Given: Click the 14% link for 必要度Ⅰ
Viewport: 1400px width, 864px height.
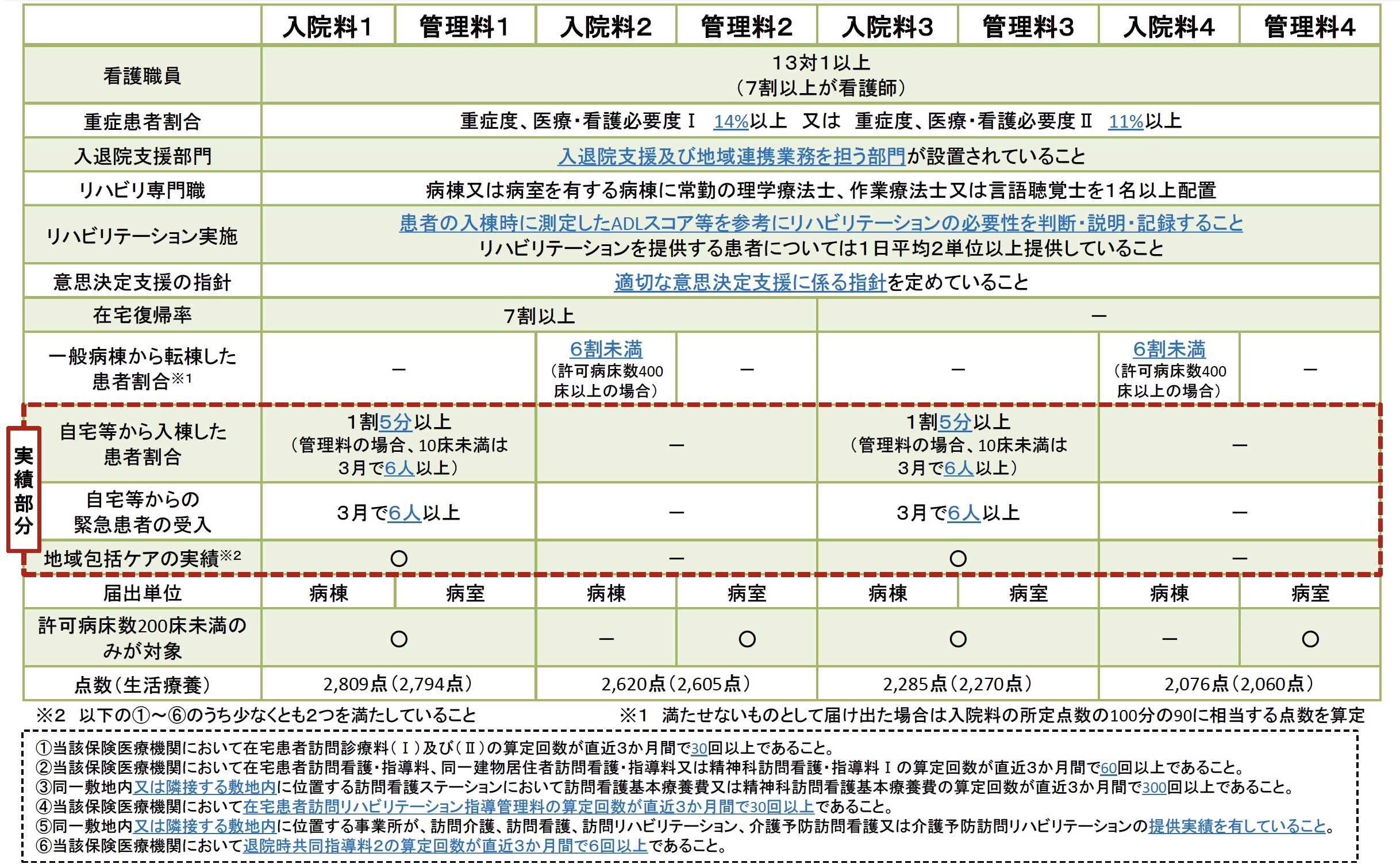Looking at the screenshot, I should [x=730, y=121].
